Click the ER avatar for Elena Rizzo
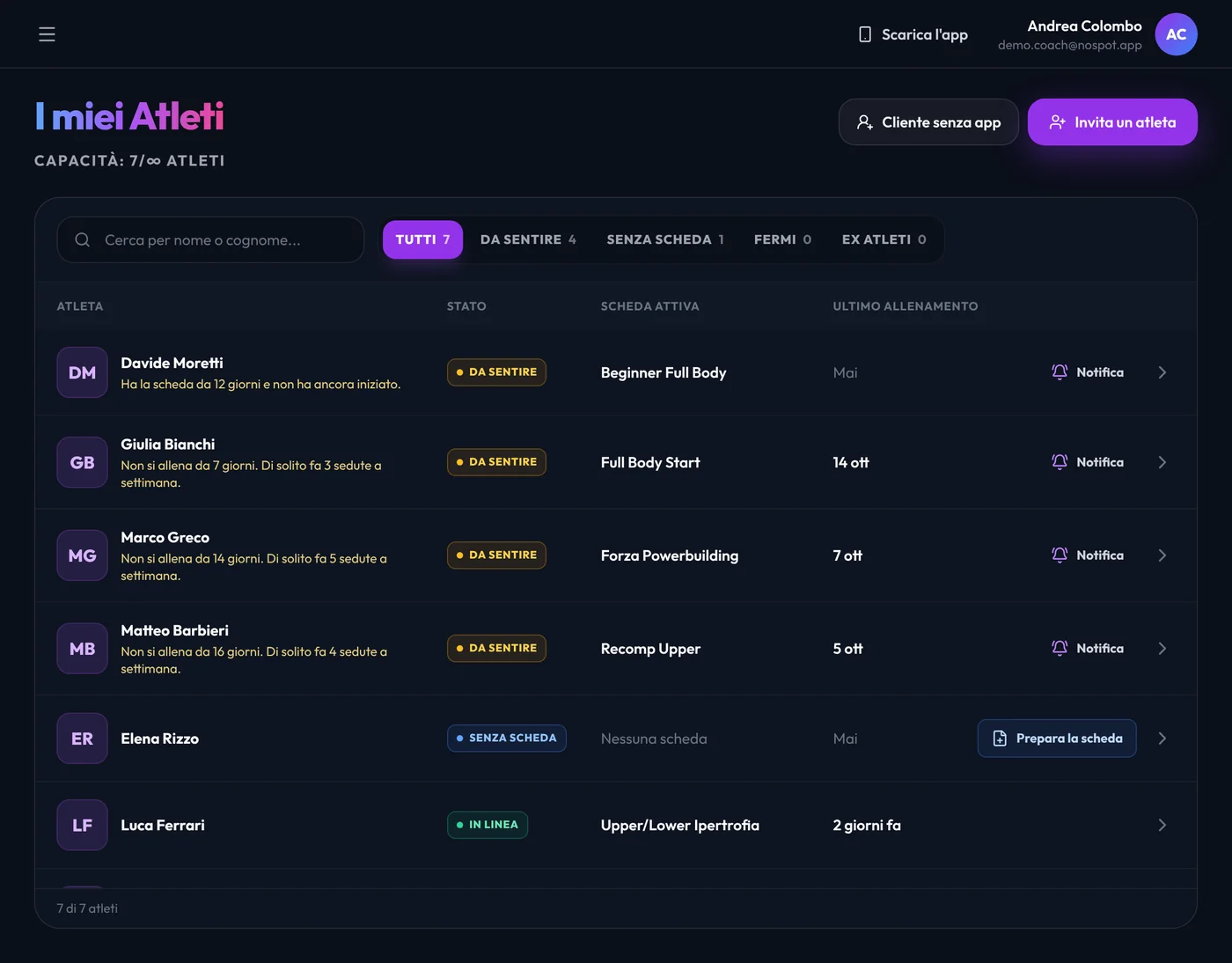Image resolution: width=1232 pixels, height=963 pixels. [82, 739]
